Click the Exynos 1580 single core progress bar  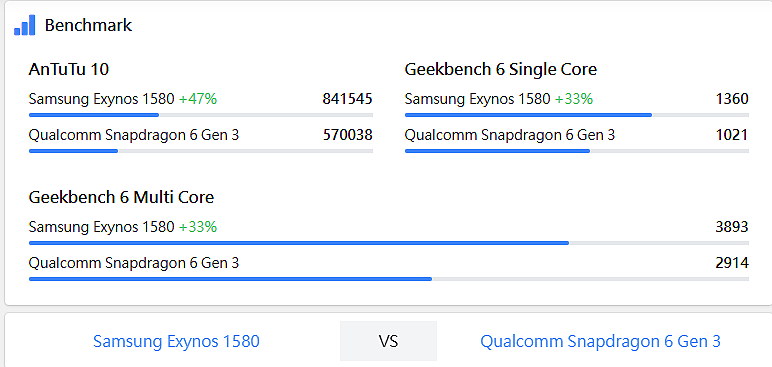[577, 115]
